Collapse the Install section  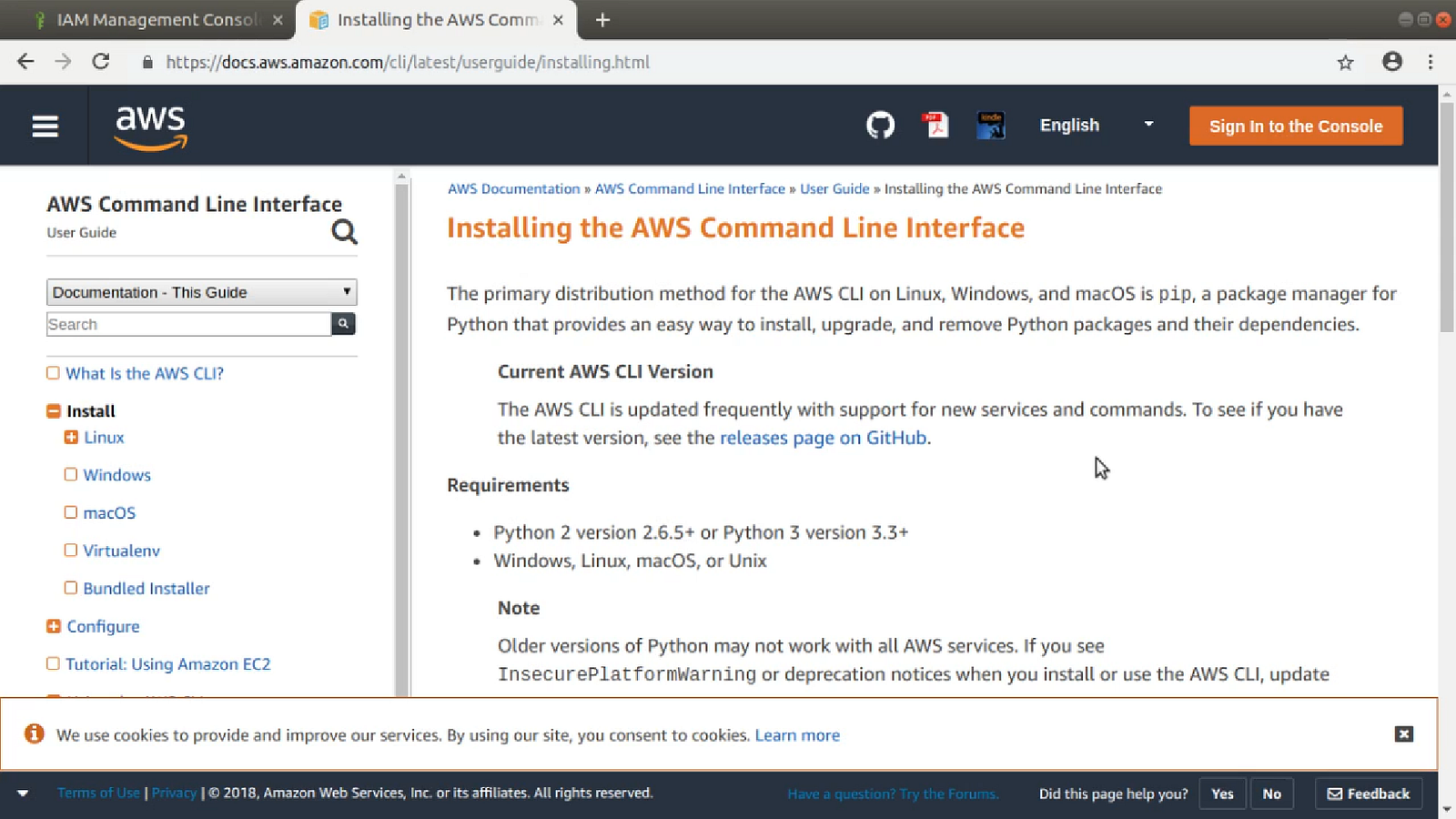click(x=54, y=411)
